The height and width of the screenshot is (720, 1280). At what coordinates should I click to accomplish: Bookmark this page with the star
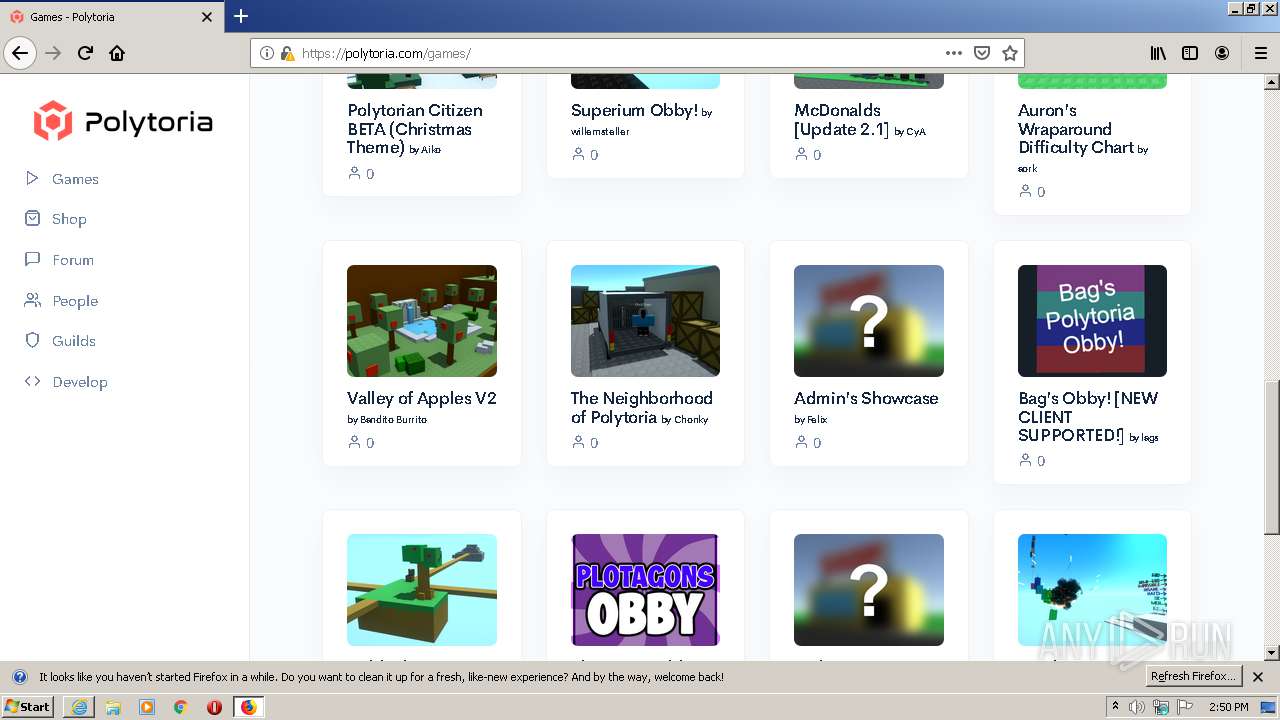tap(1010, 53)
